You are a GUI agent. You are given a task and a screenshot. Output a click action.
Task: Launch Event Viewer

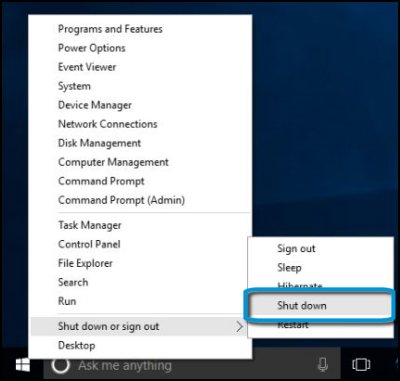point(140,67)
